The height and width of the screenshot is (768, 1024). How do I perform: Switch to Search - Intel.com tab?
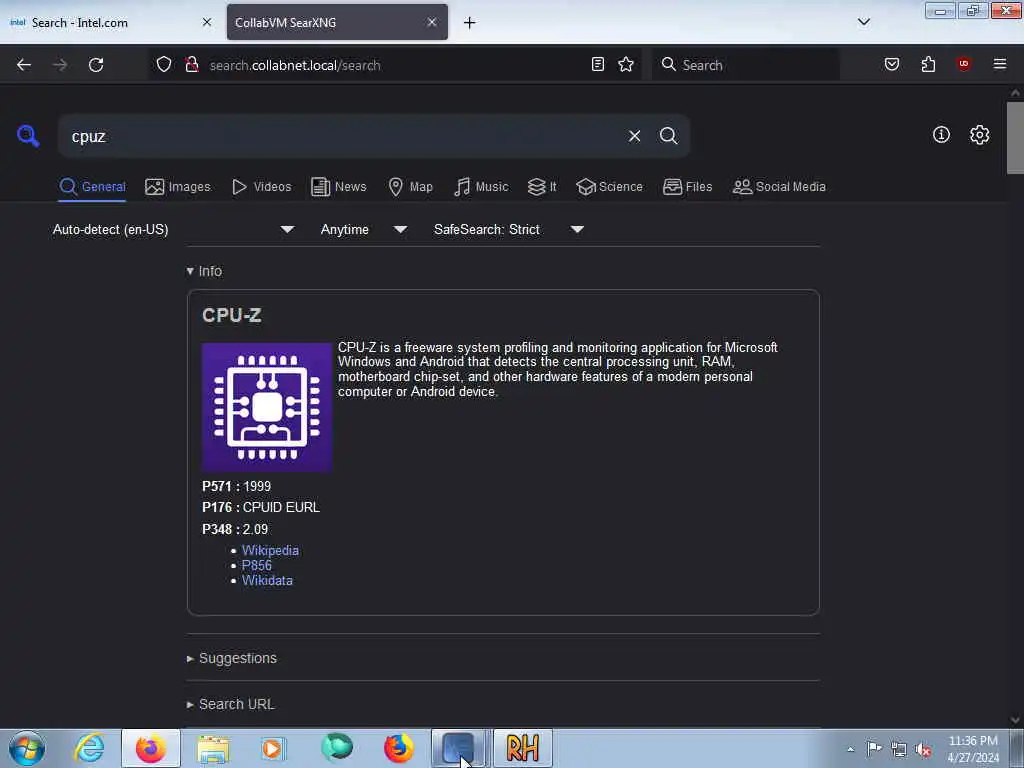pos(111,22)
